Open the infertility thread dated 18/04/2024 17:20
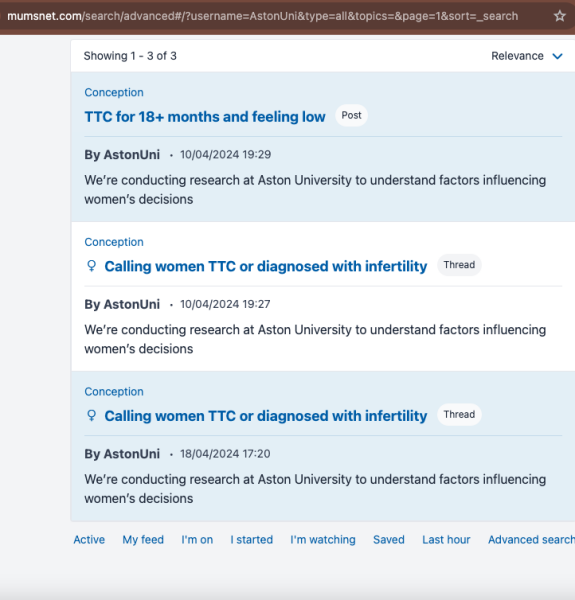 pos(266,416)
